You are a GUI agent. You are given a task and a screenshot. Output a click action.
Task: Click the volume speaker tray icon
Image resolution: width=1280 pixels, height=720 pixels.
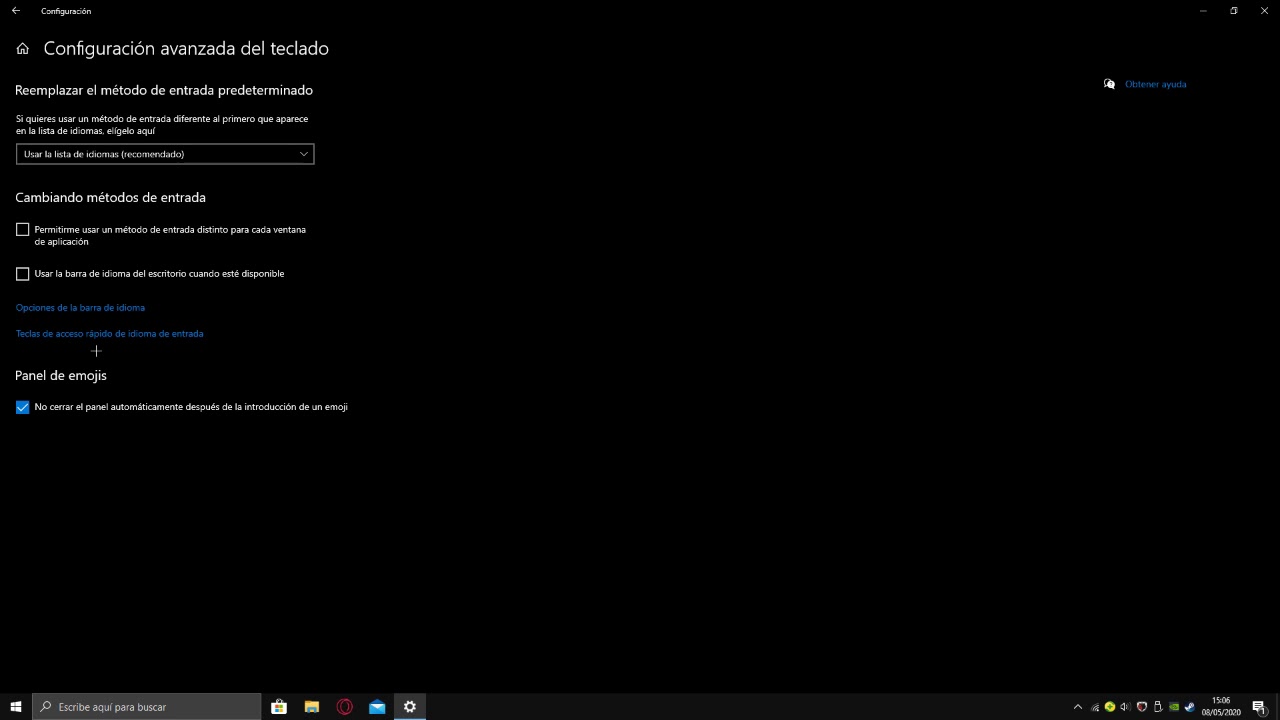coord(1125,707)
